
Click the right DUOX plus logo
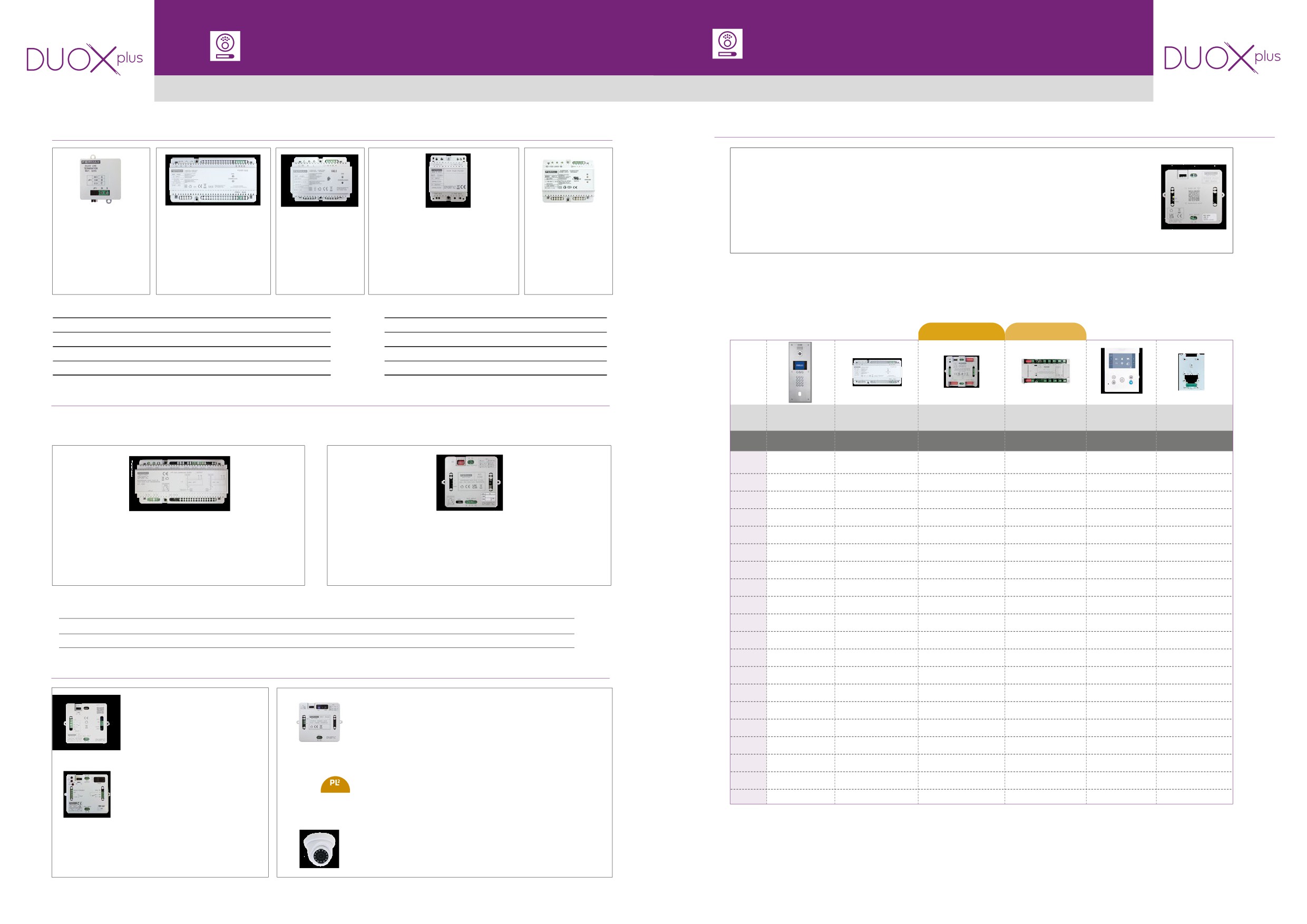[x=1222, y=57]
